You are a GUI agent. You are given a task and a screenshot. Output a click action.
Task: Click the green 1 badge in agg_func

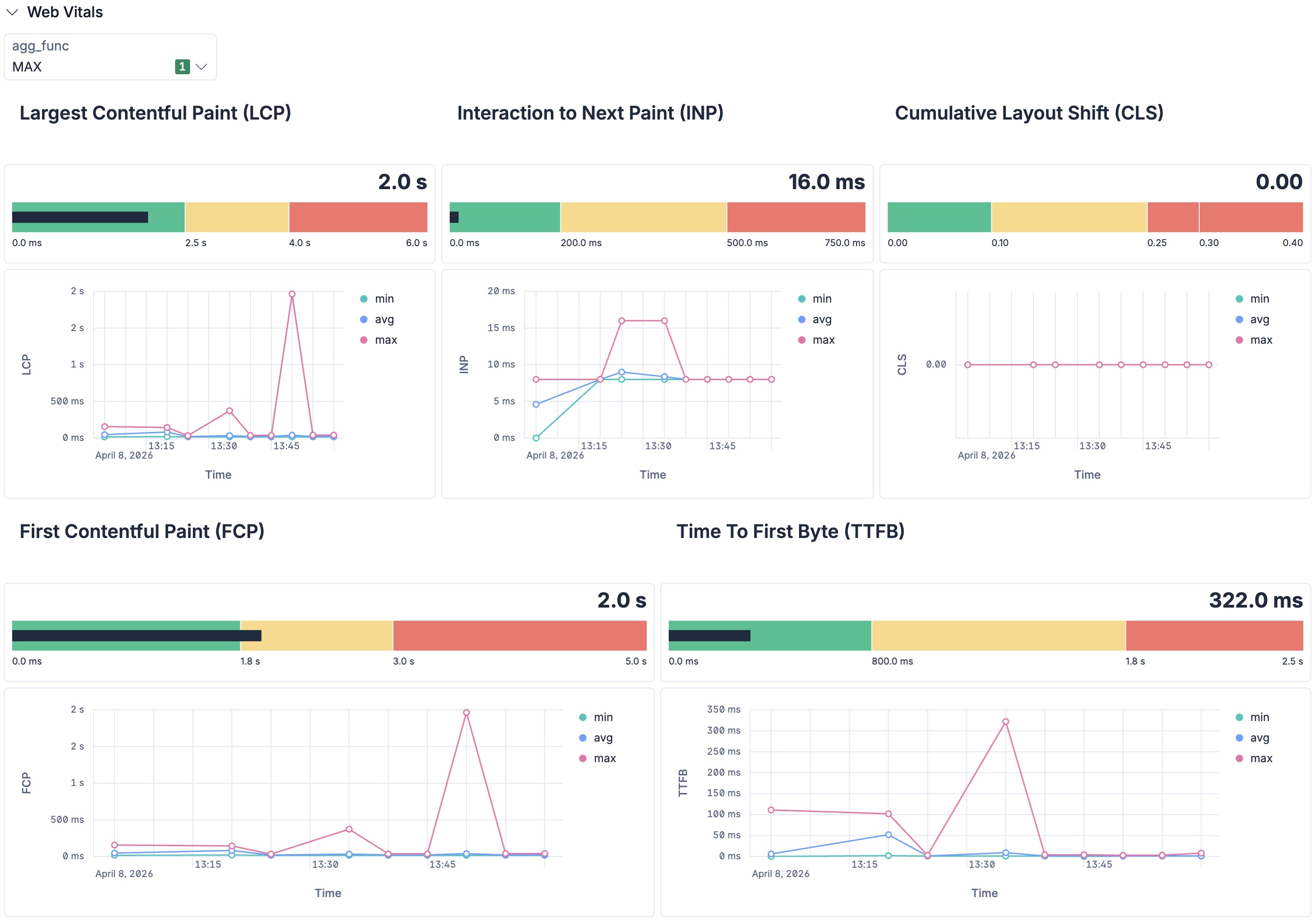tap(182, 66)
